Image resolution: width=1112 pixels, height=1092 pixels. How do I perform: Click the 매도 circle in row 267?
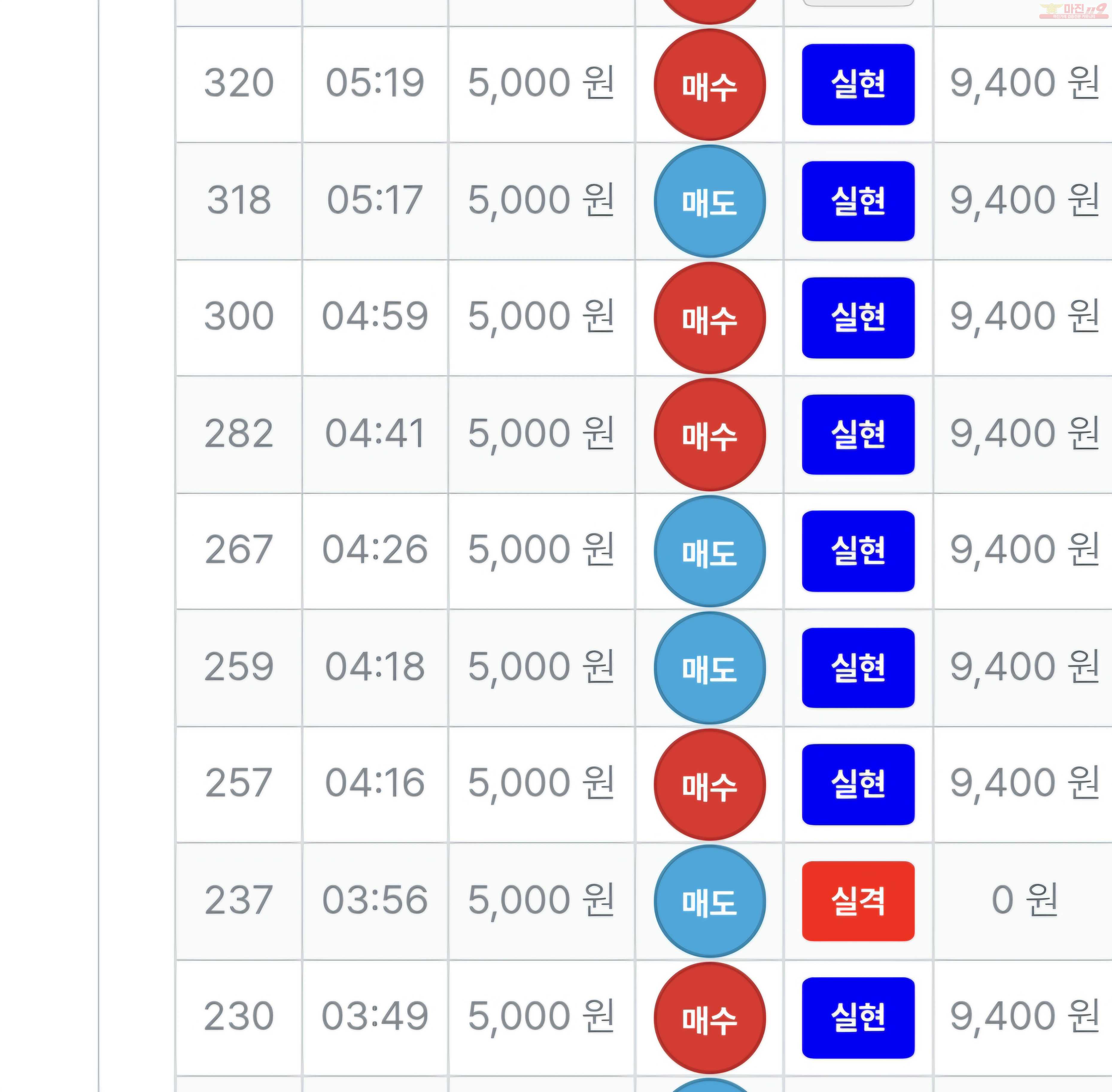(710, 551)
